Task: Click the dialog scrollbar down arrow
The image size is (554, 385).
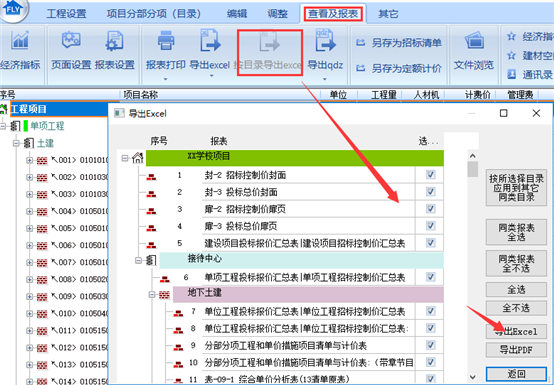Action: (x=473, y=377)
